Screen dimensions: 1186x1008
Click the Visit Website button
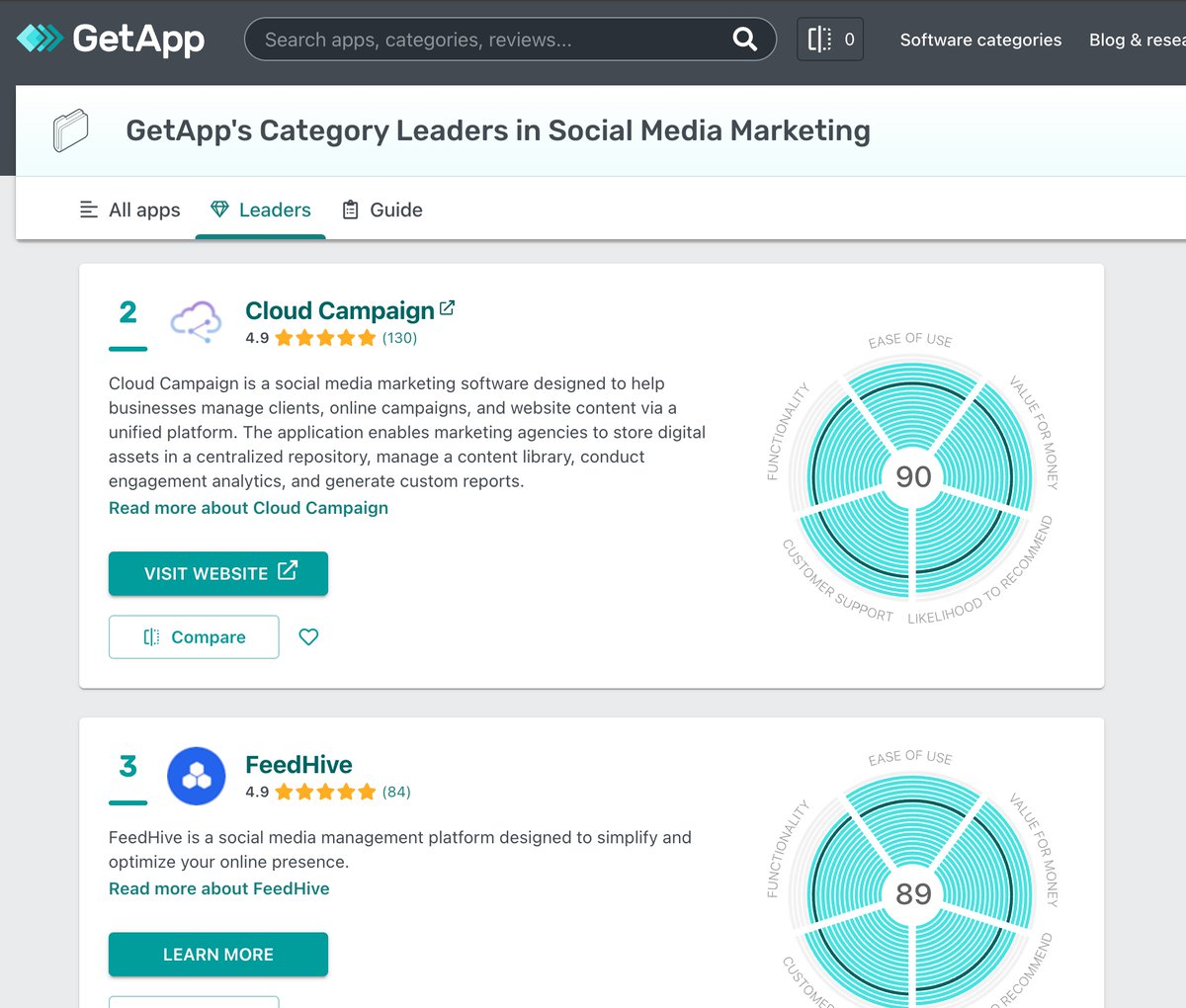click(218, 573)
